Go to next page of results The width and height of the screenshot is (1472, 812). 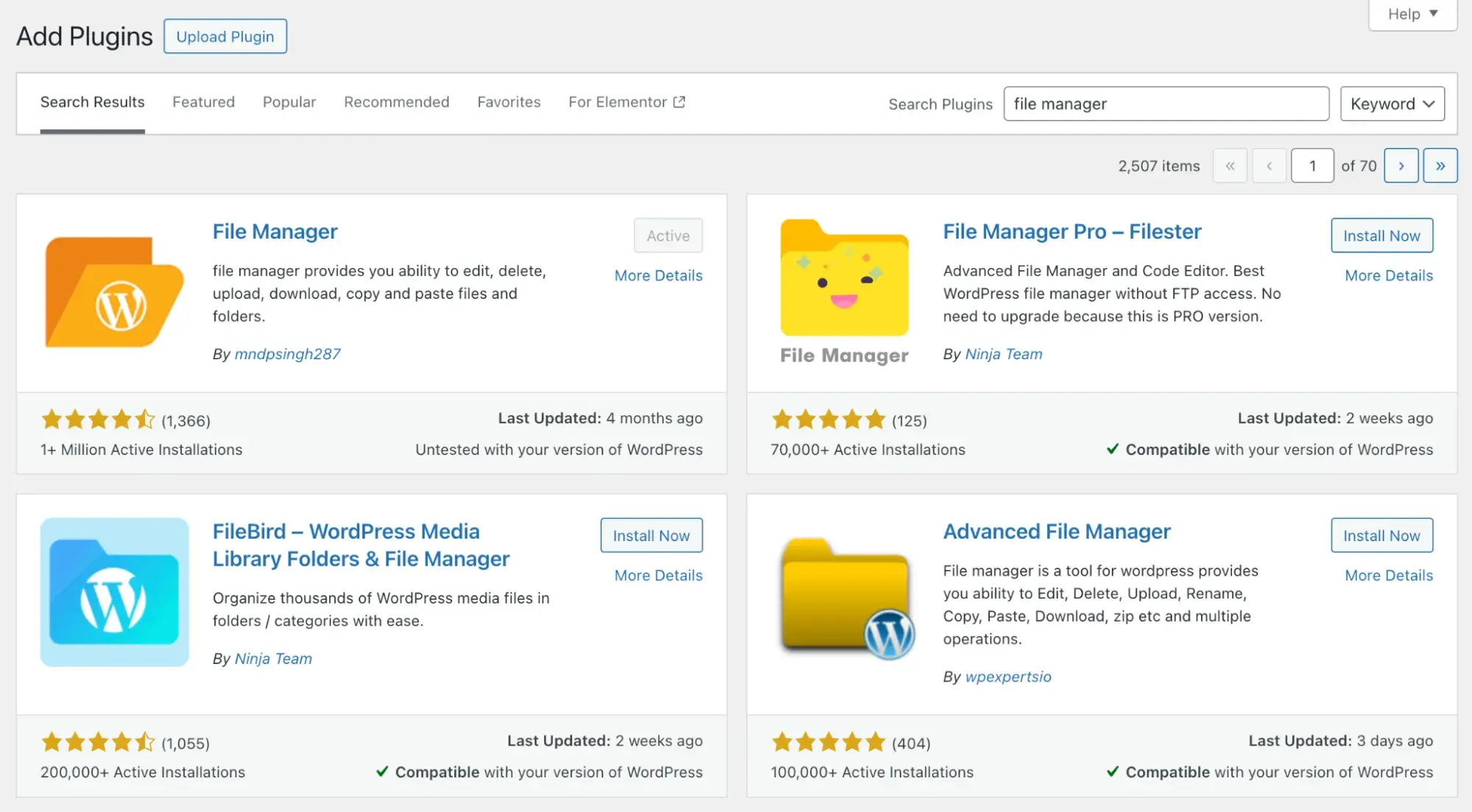(1401, 166)
